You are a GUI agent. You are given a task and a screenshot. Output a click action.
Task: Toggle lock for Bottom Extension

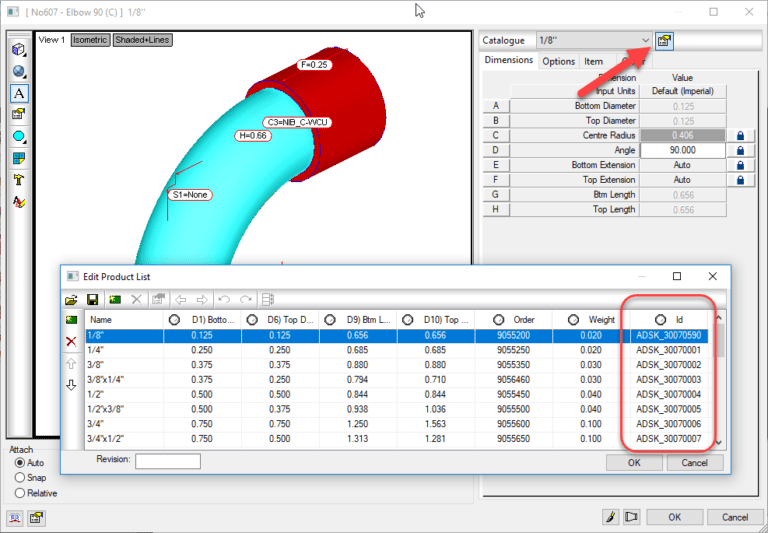coord(741,165)
